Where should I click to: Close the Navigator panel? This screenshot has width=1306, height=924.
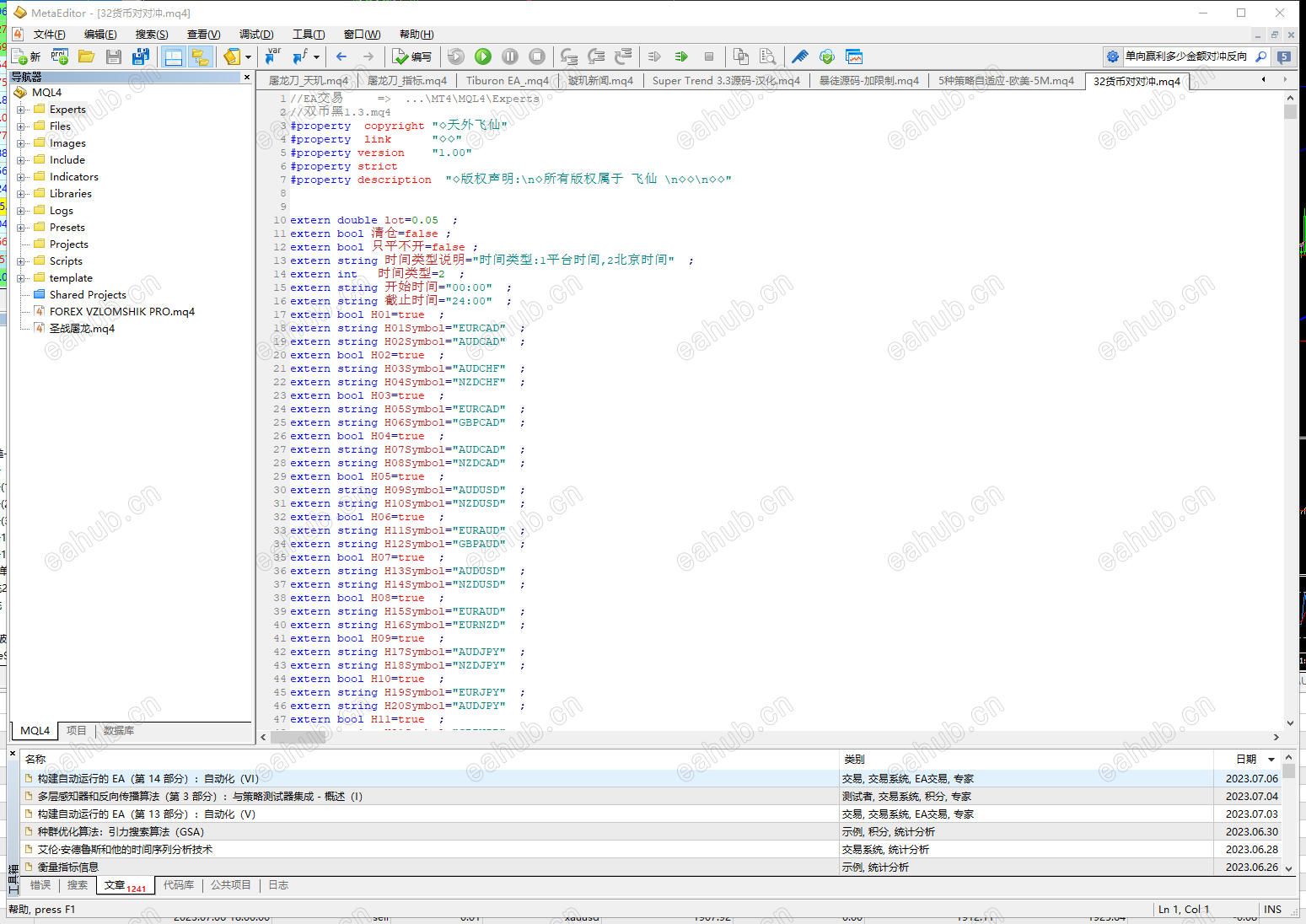pyautogui.click(x=247, y=77)
